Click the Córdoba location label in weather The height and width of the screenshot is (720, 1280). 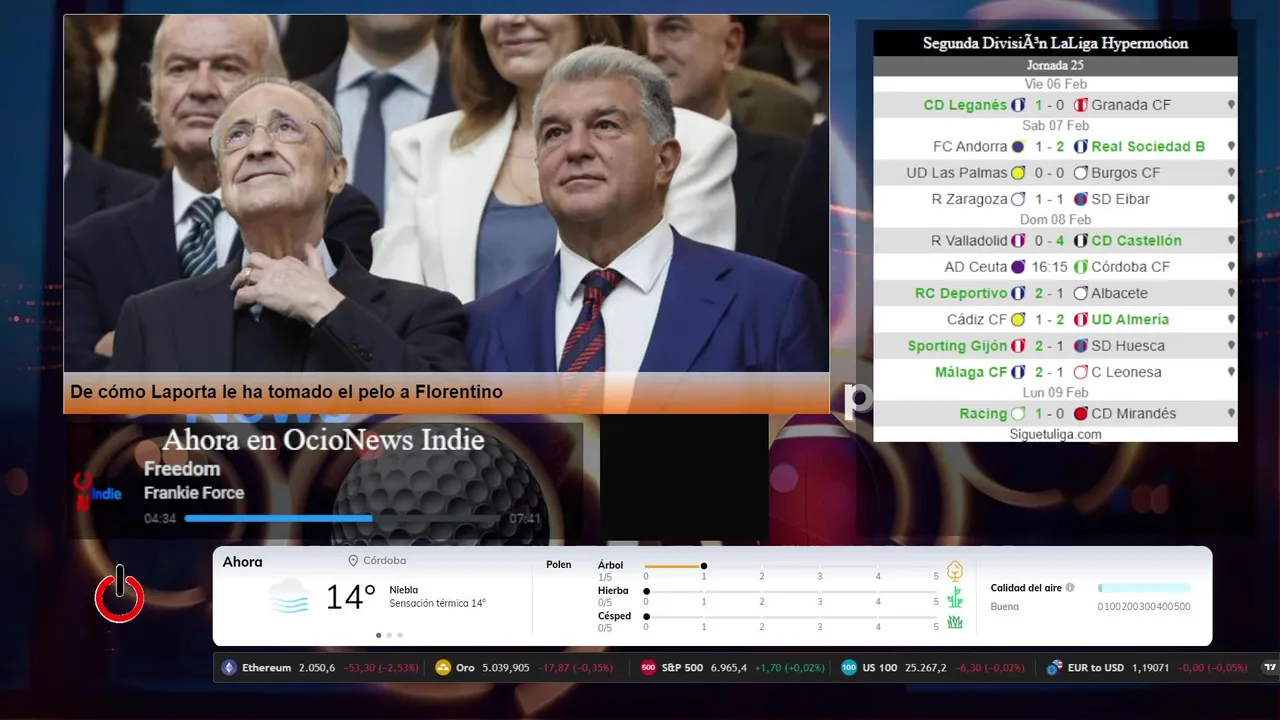(385, 561)
